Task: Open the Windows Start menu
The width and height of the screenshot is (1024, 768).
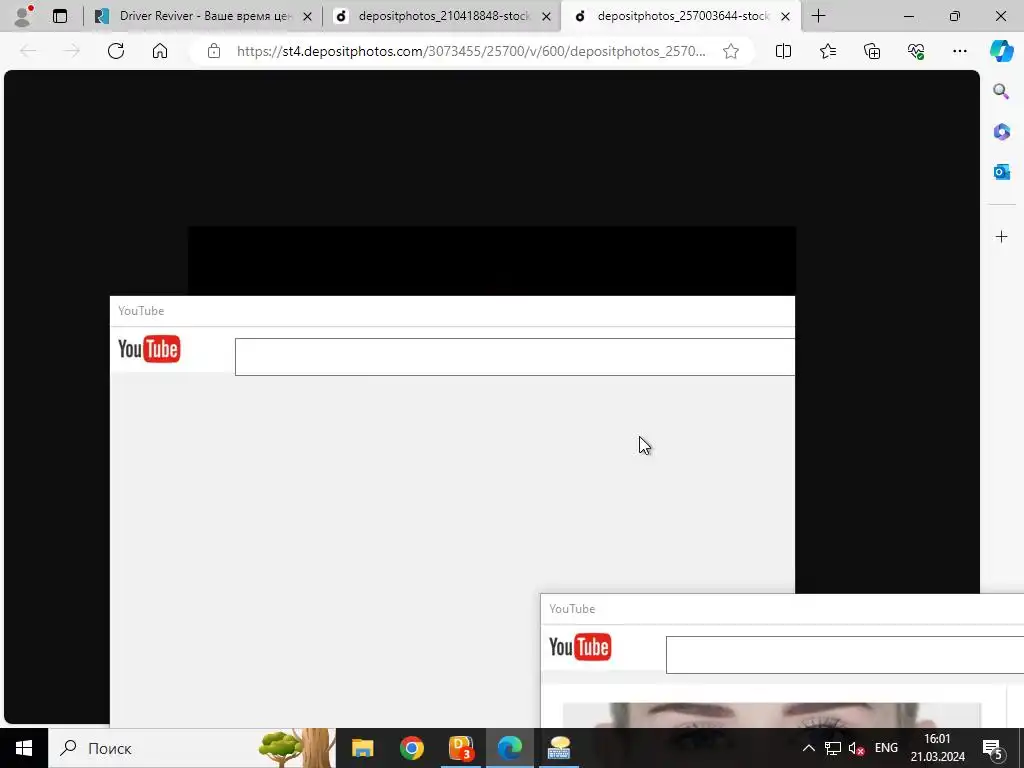Action: [x=24, y=748]
